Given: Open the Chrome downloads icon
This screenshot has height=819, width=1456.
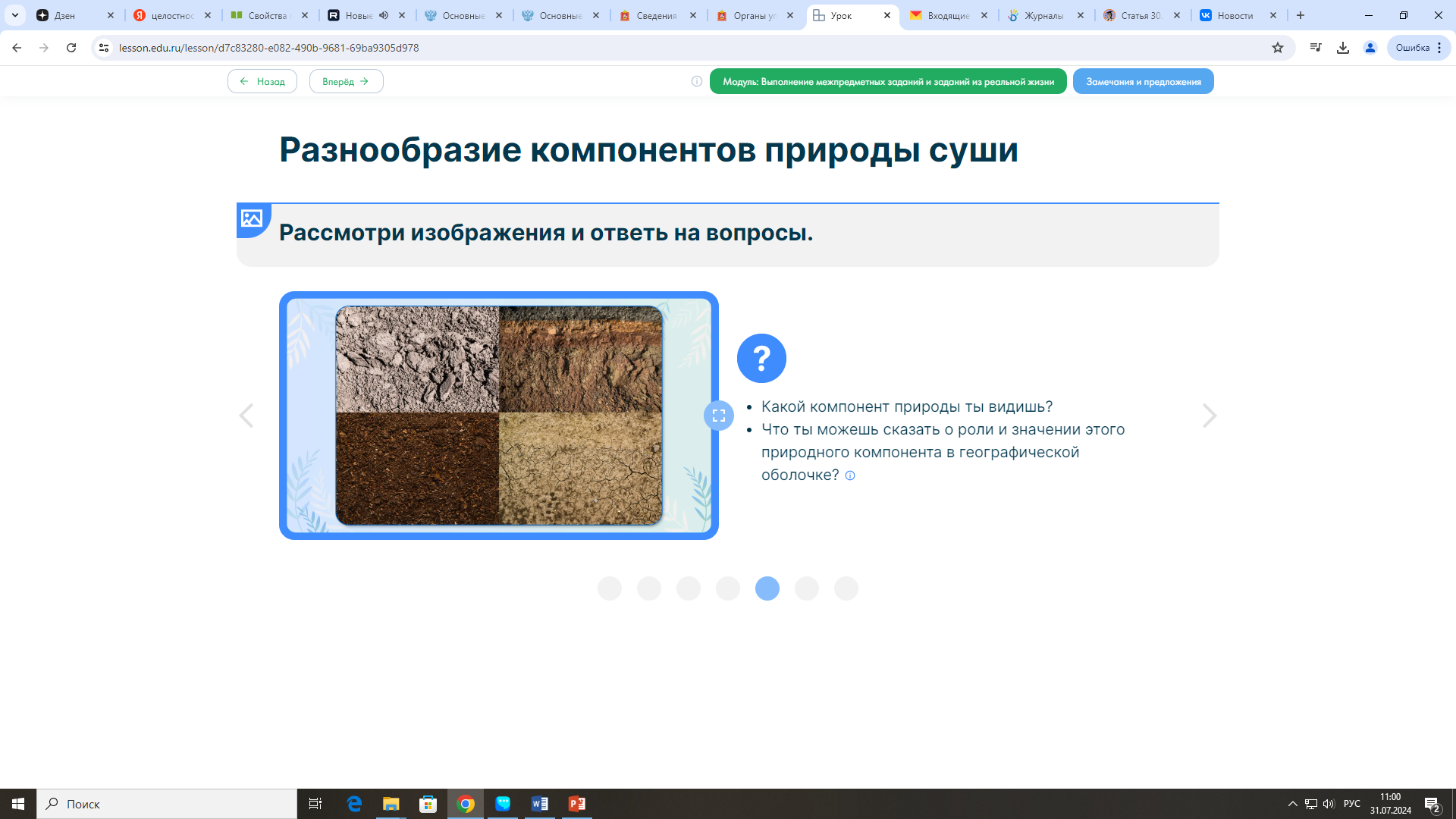Looking at the screenshot, I should coord(1343,48).
